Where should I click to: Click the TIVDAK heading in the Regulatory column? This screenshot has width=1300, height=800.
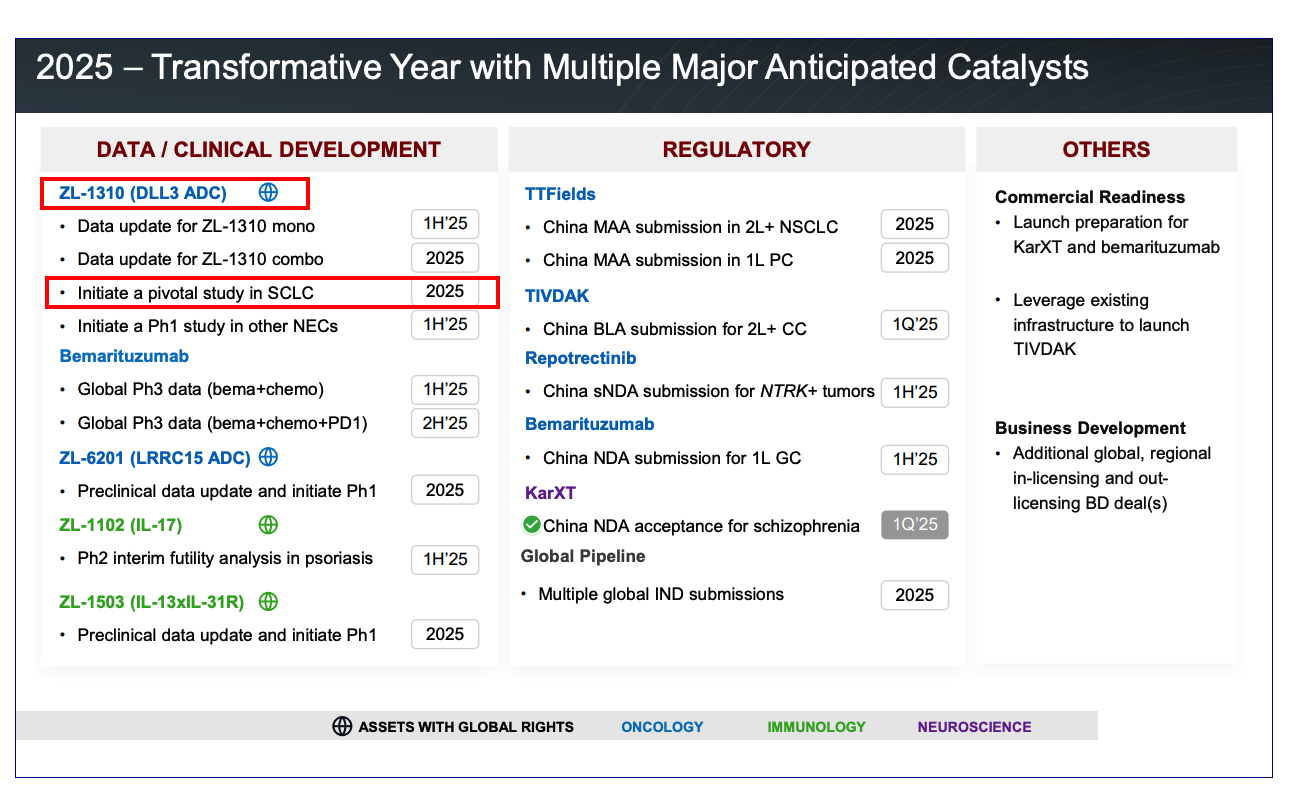coord(557,296)
